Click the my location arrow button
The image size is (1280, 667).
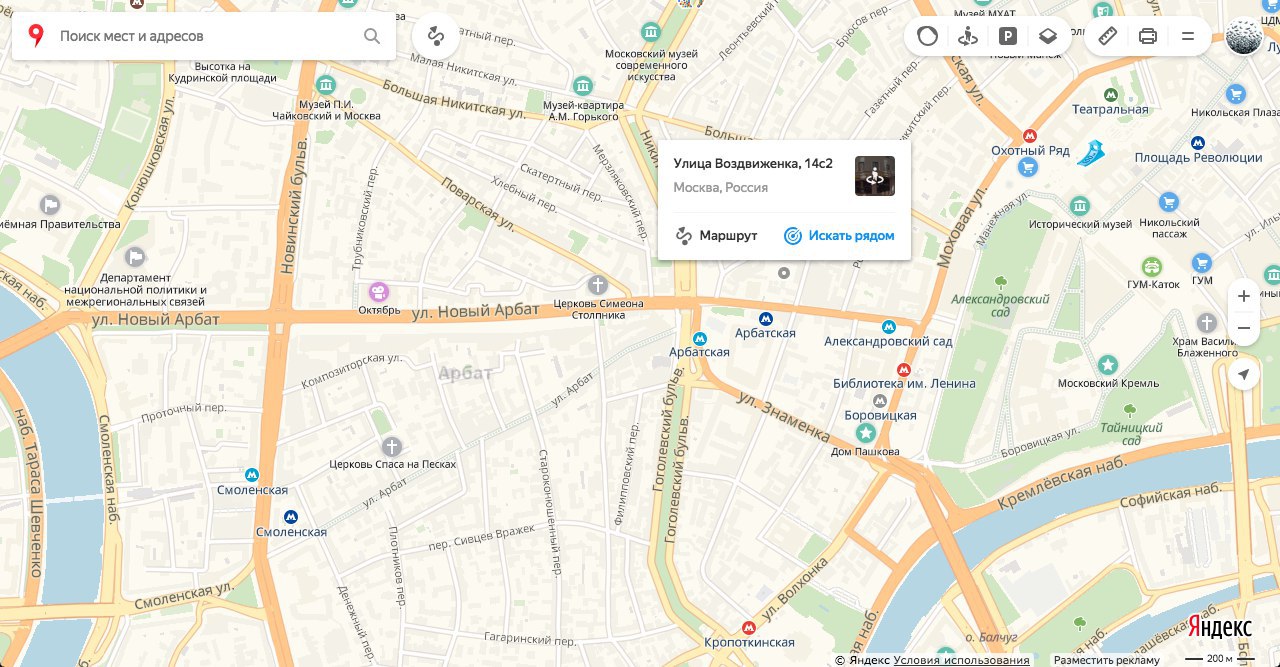pyautogui.click(x=1243, y=375)
